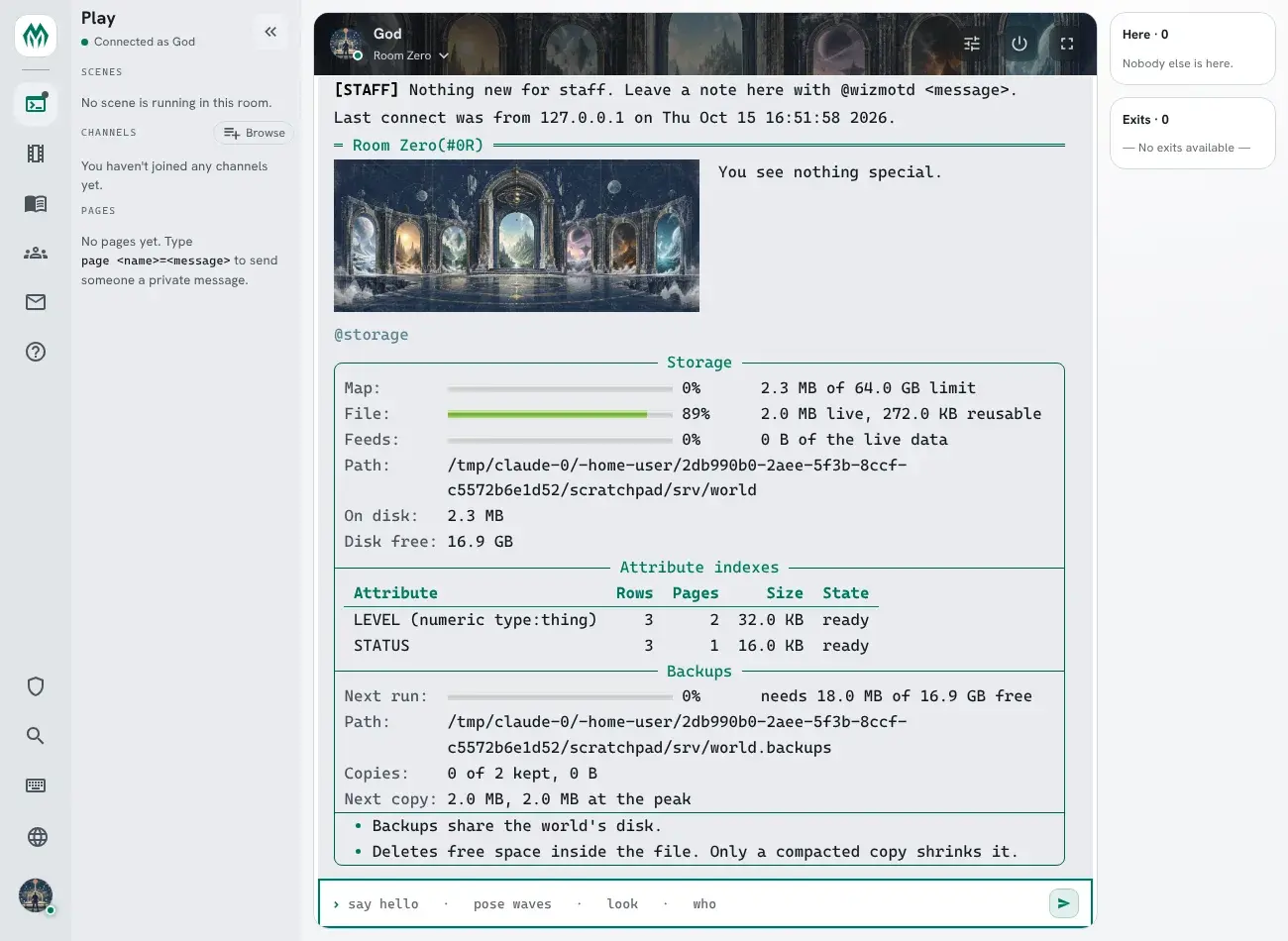Screen dimensions: 1288x941
Task: Click the Feeds usage progress bar
Action: click(560, 440)
